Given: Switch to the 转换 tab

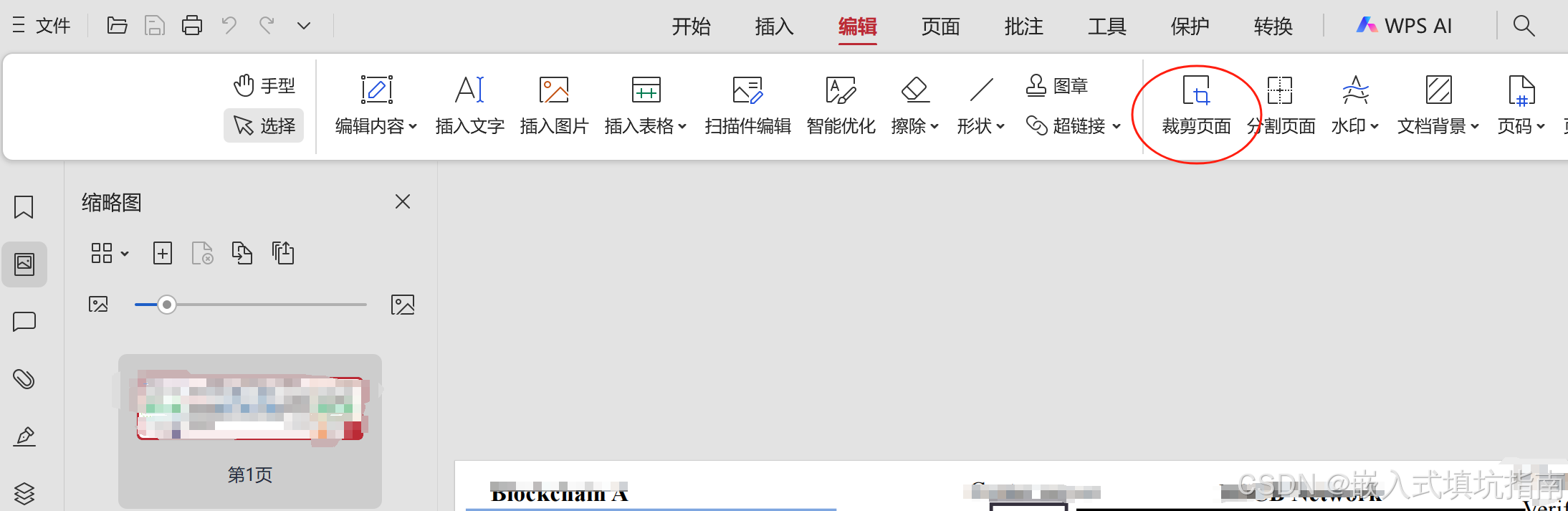Looking at the screenshot, I should pos(1273,27).
